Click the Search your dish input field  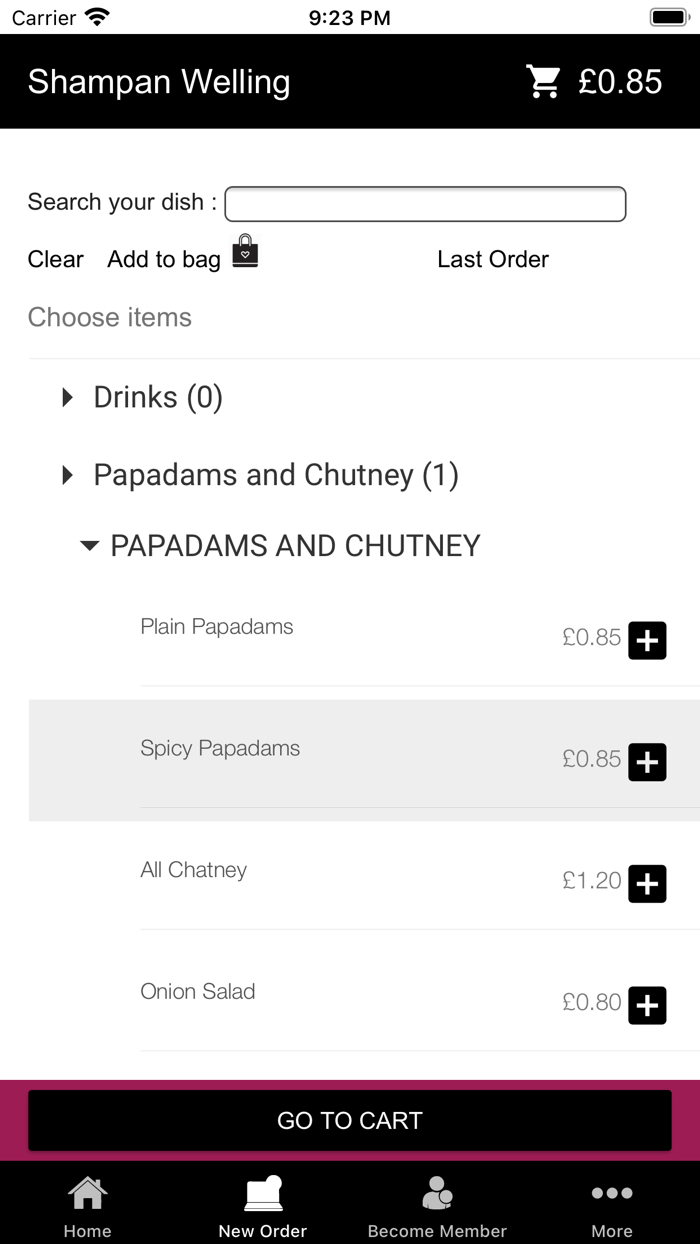(x=425, y=204)
